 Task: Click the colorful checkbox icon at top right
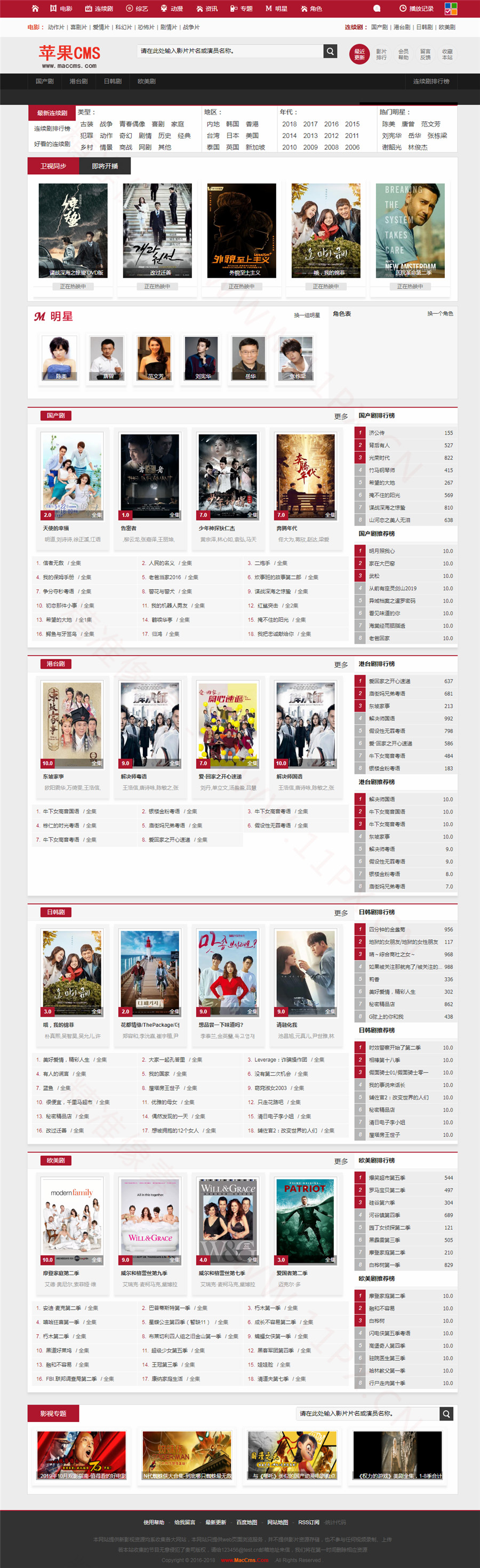[x=451, y=9]
